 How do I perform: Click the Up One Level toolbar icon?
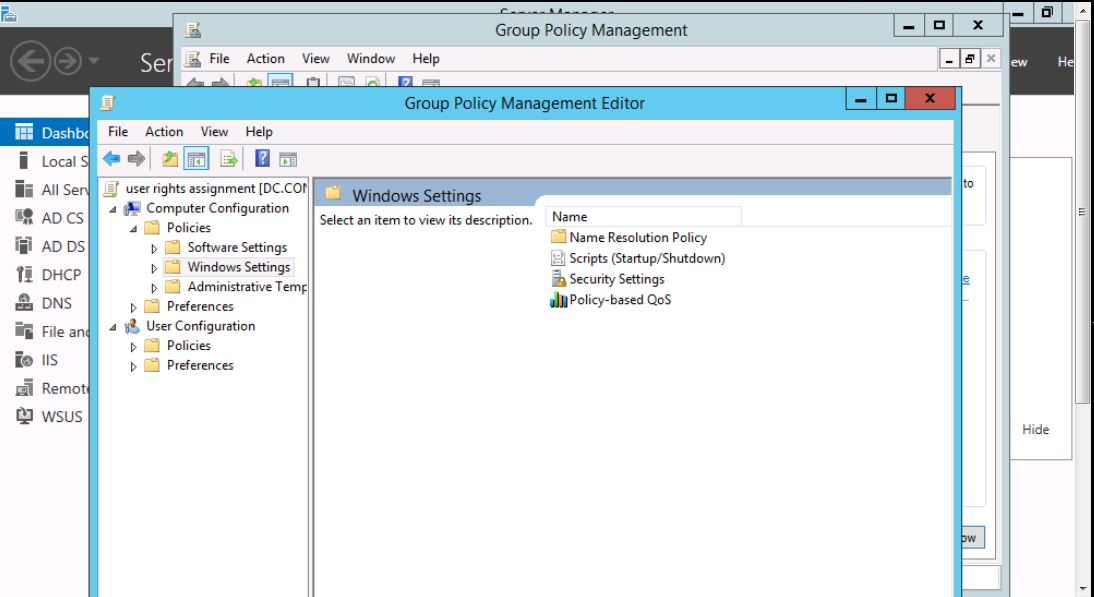[170, 158]
